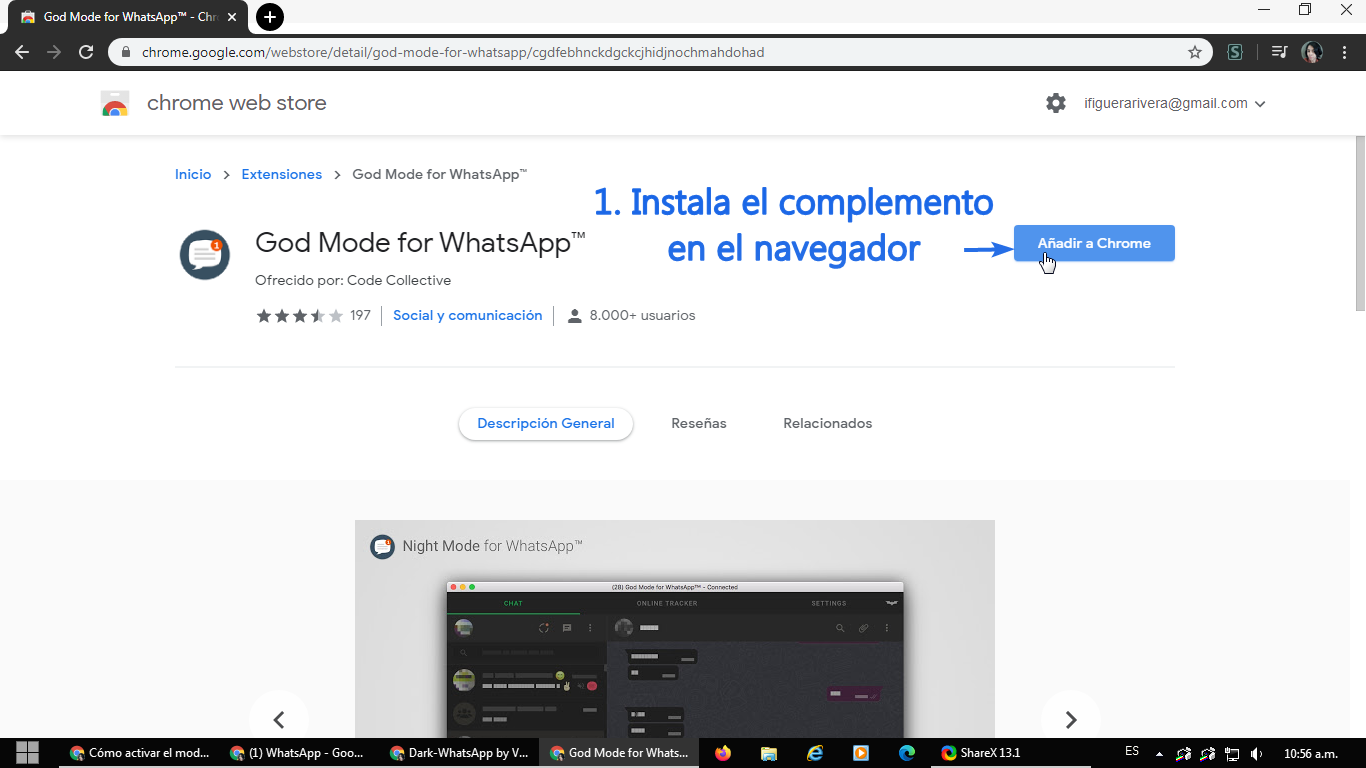Select God Mode for Whats... taskbar window
This screenshot has height=768, width=1366.
pos(619,753)
